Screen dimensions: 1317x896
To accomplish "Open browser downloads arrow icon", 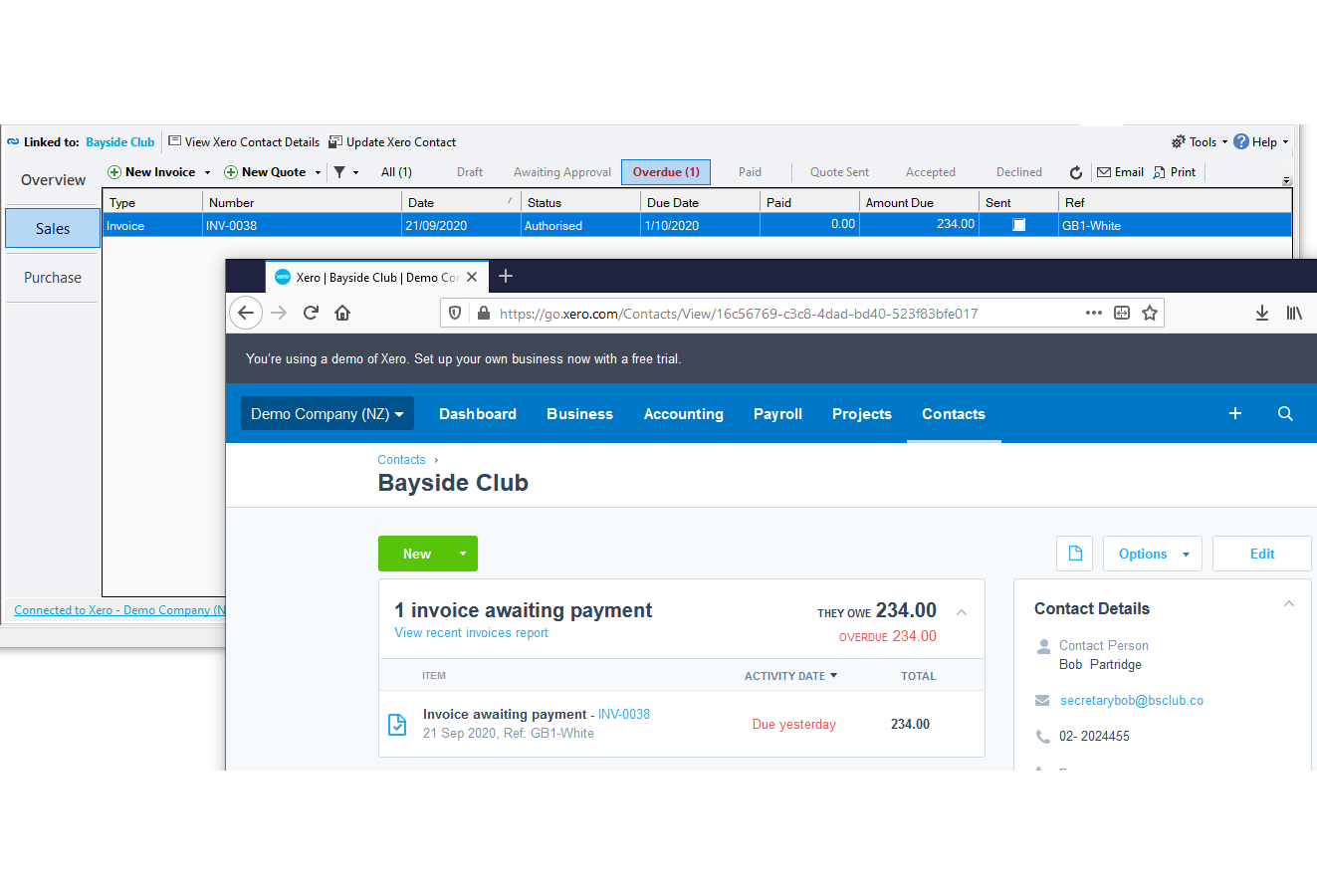I will tap(1262, 313).
